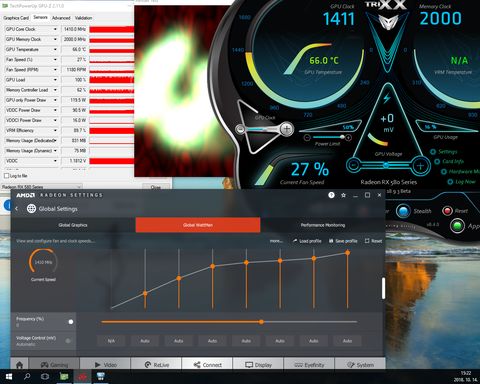Screen dimensions: 480x384
Task: Click the TriXX GPU Clock minus button
Action: (240, 129)
